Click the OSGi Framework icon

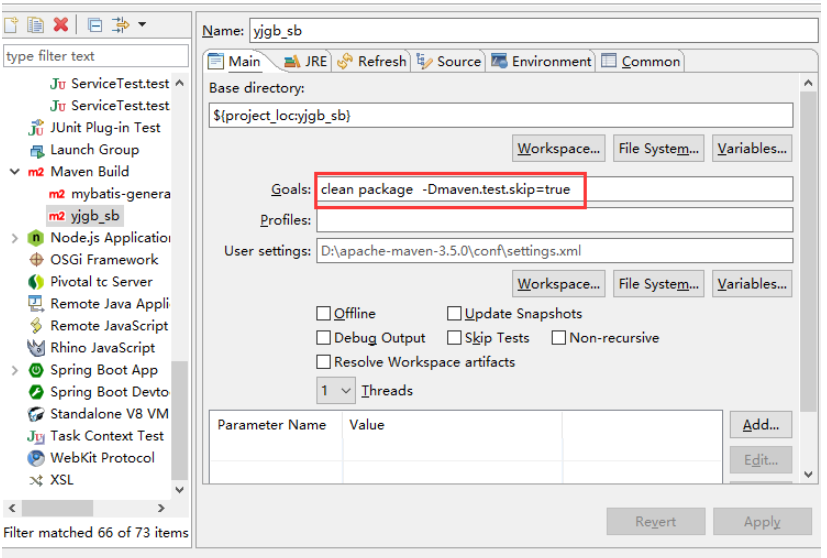[x=36, y=260]
